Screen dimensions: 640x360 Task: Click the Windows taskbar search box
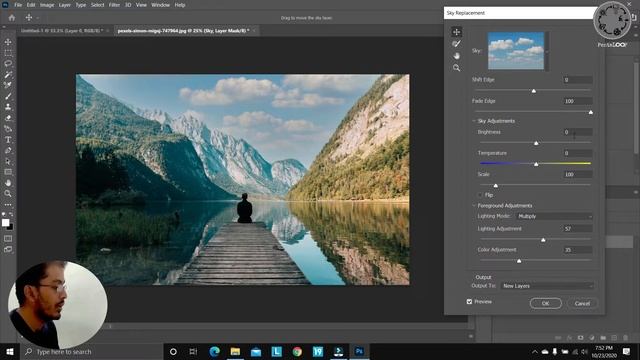click(92, 351)
